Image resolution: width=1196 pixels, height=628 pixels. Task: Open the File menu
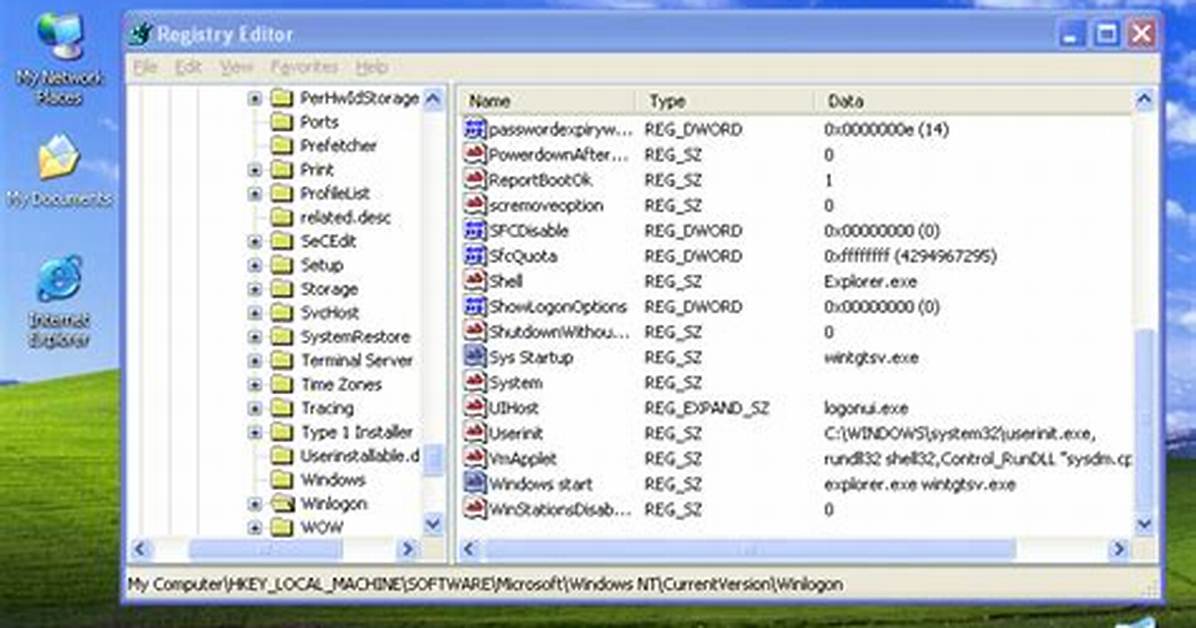tap(145, 67)
